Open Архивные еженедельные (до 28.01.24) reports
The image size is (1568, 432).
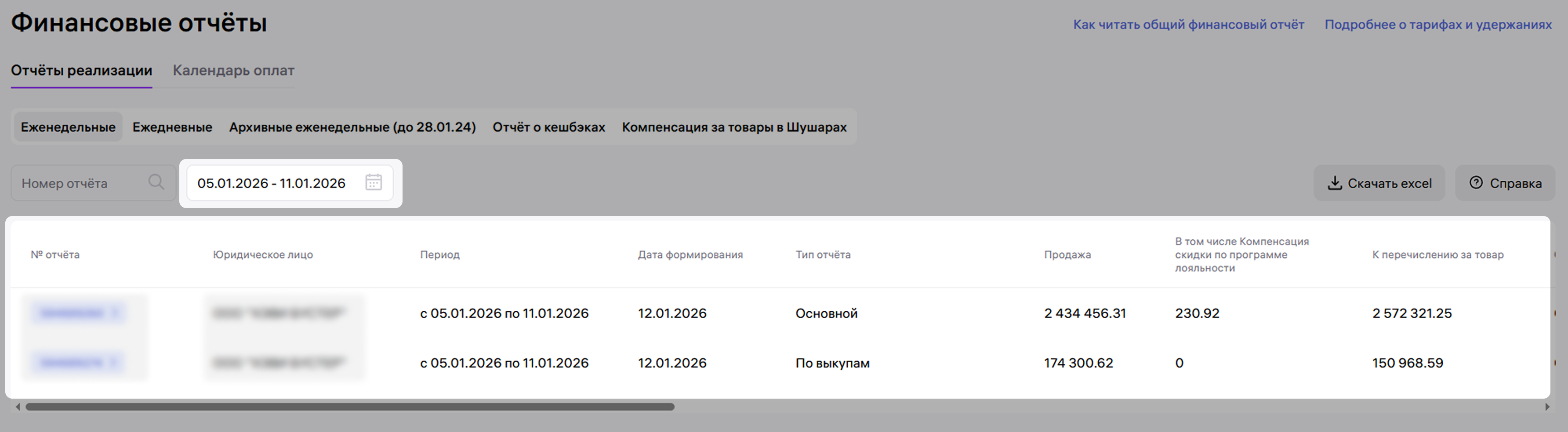pyautogui.click(x=352, y=127)
